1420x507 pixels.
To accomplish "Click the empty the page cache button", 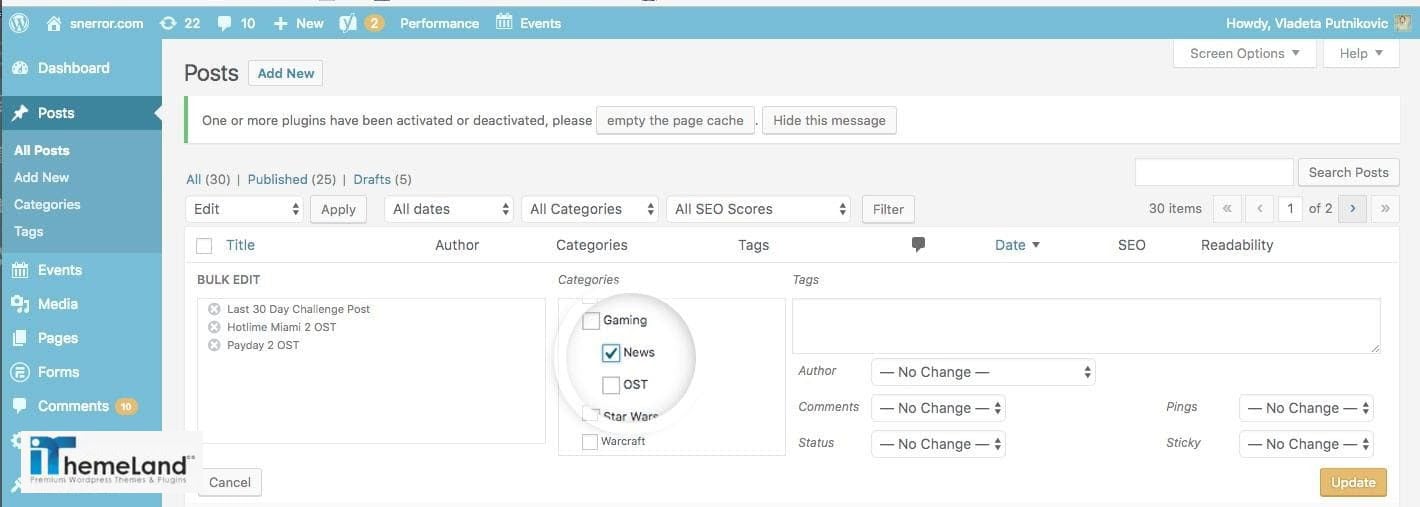I will [x=675, y=120].
